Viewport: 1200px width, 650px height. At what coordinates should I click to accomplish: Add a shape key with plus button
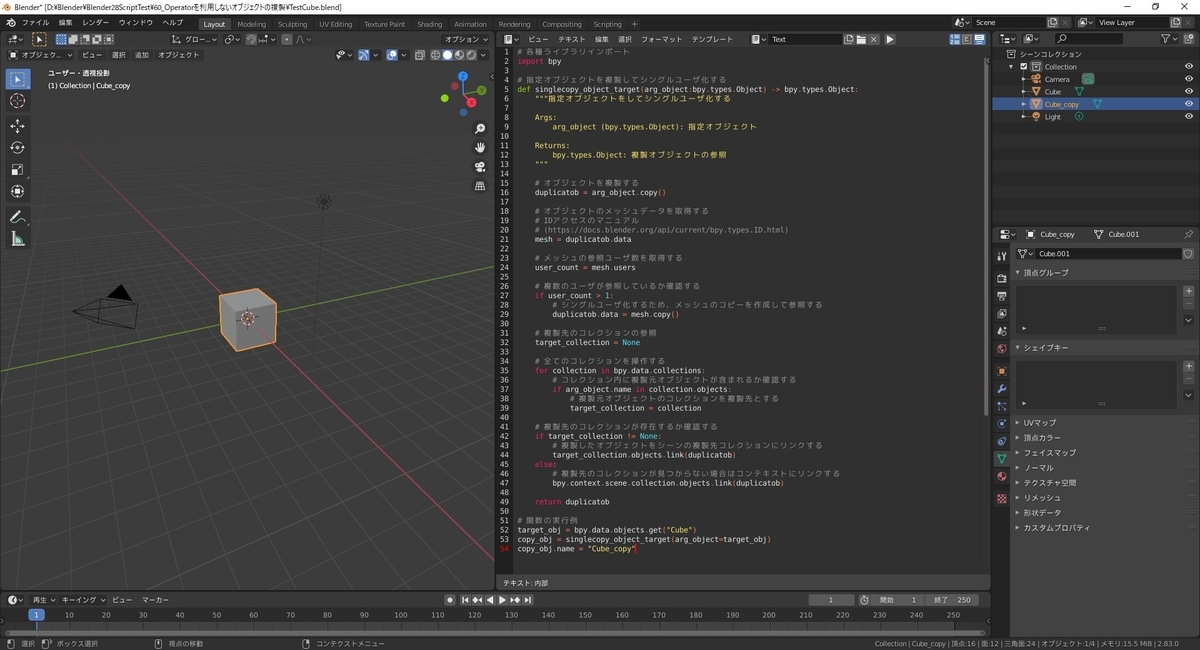1188,367
